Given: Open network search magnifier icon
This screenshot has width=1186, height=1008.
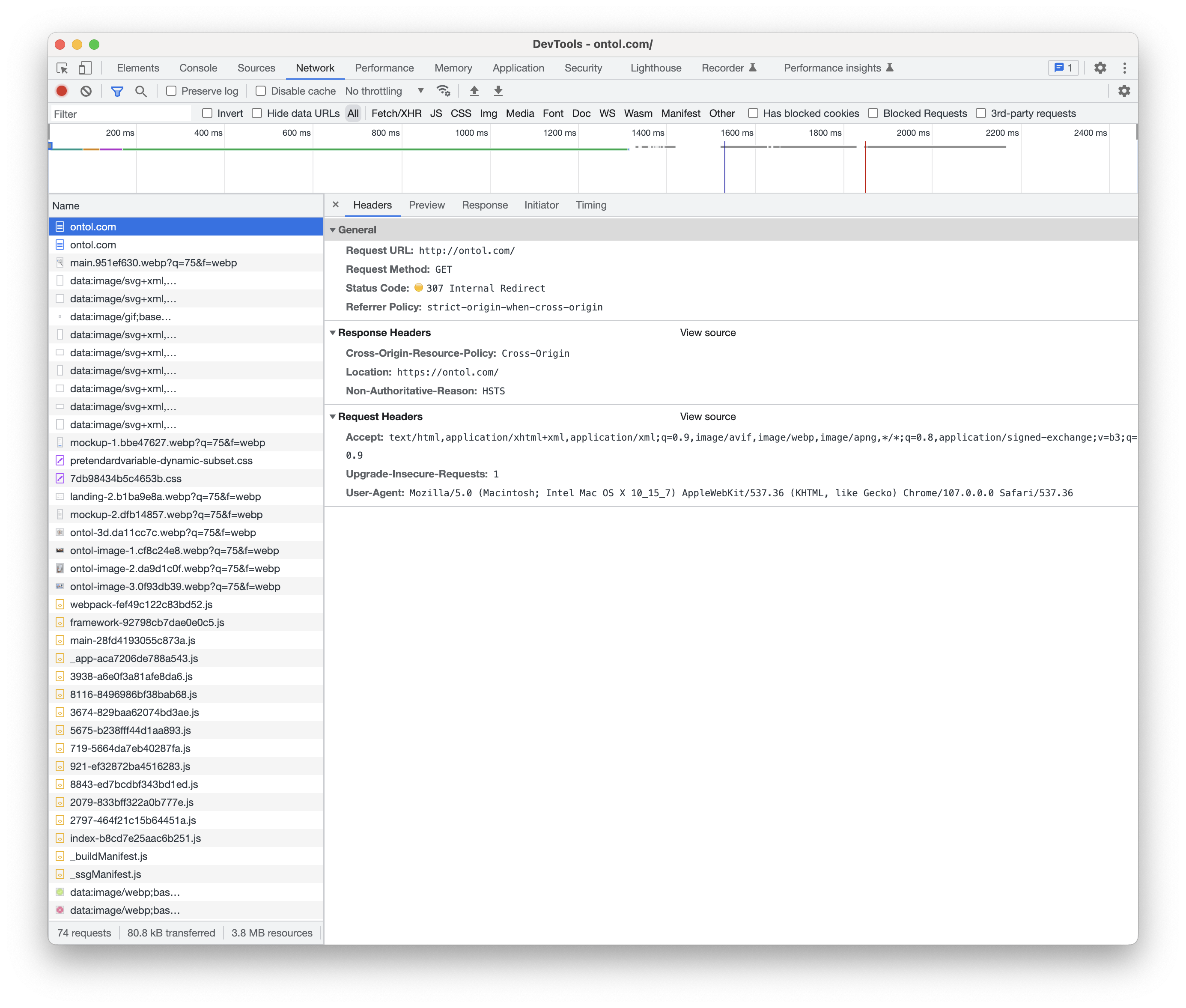Looking at the screenshot, I should [x=140, y=91].
